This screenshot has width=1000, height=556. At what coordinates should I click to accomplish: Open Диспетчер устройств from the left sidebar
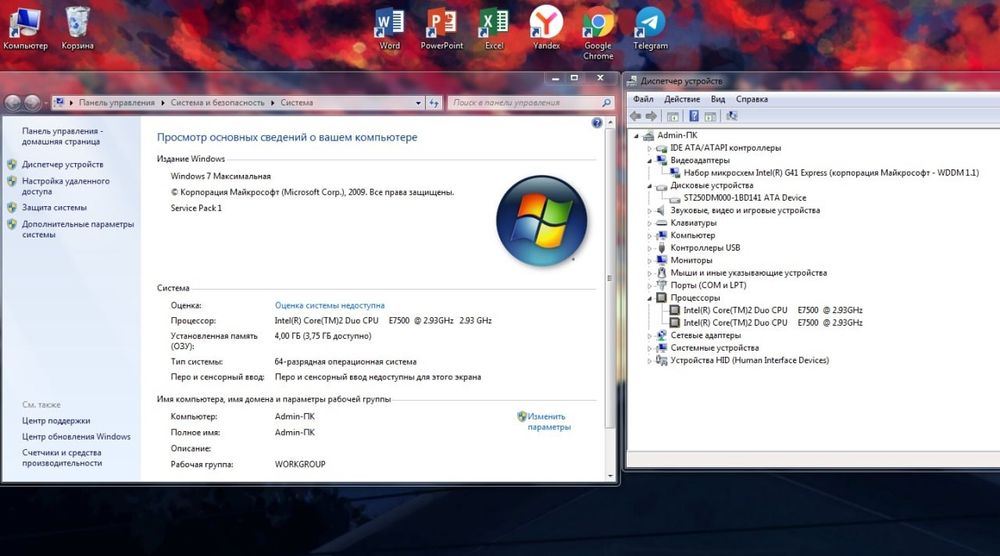point(62,164)
